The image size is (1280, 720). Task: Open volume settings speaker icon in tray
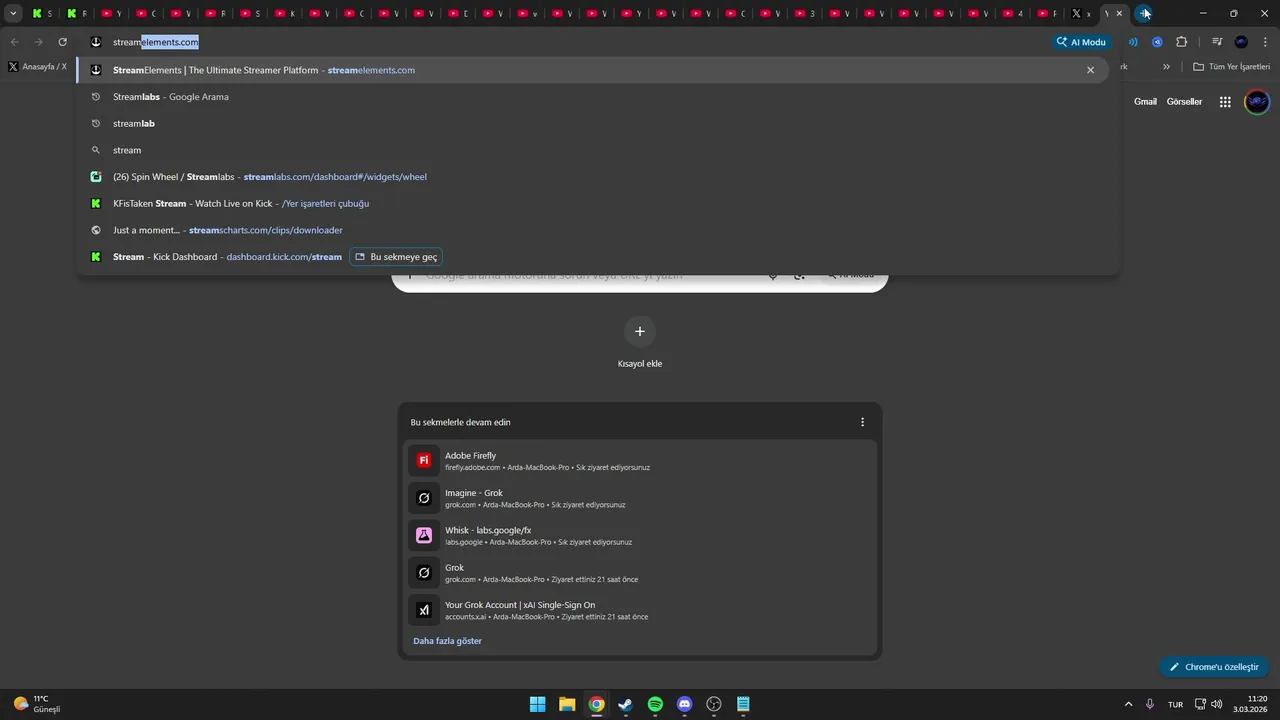point(1217,704)
